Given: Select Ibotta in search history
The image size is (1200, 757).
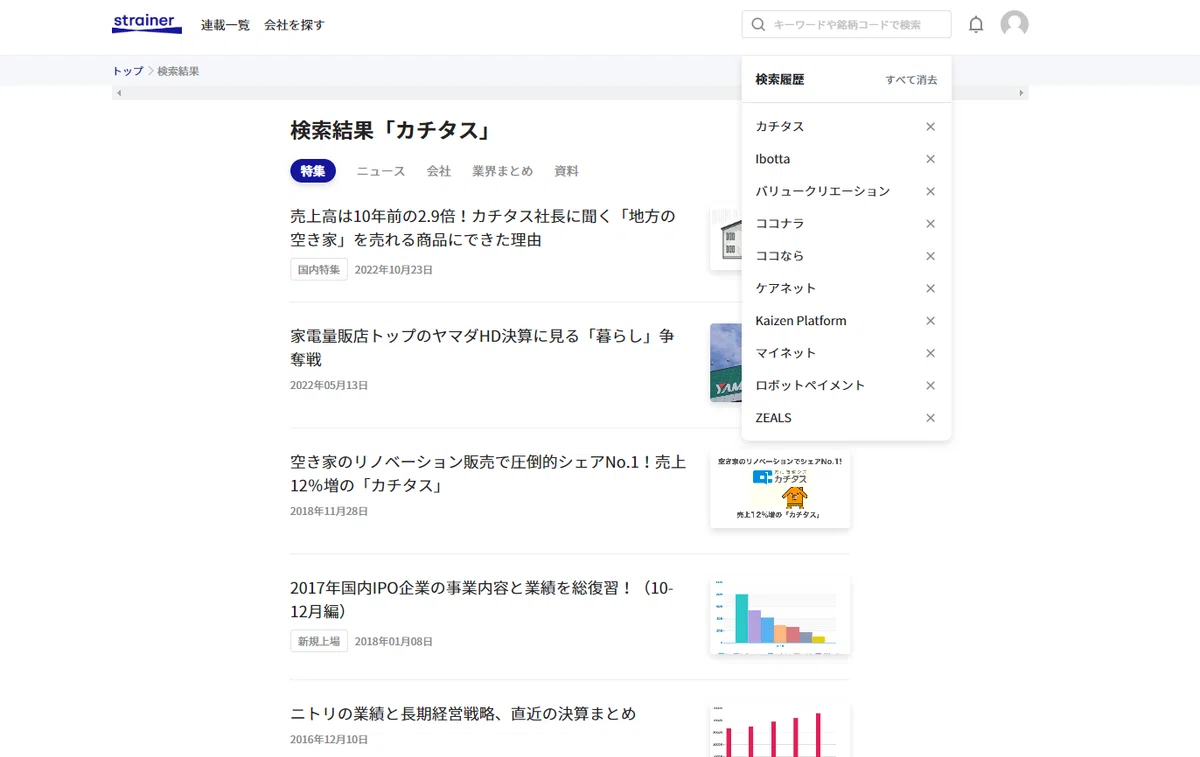Looking at the screenshot, I should (773, 159).
